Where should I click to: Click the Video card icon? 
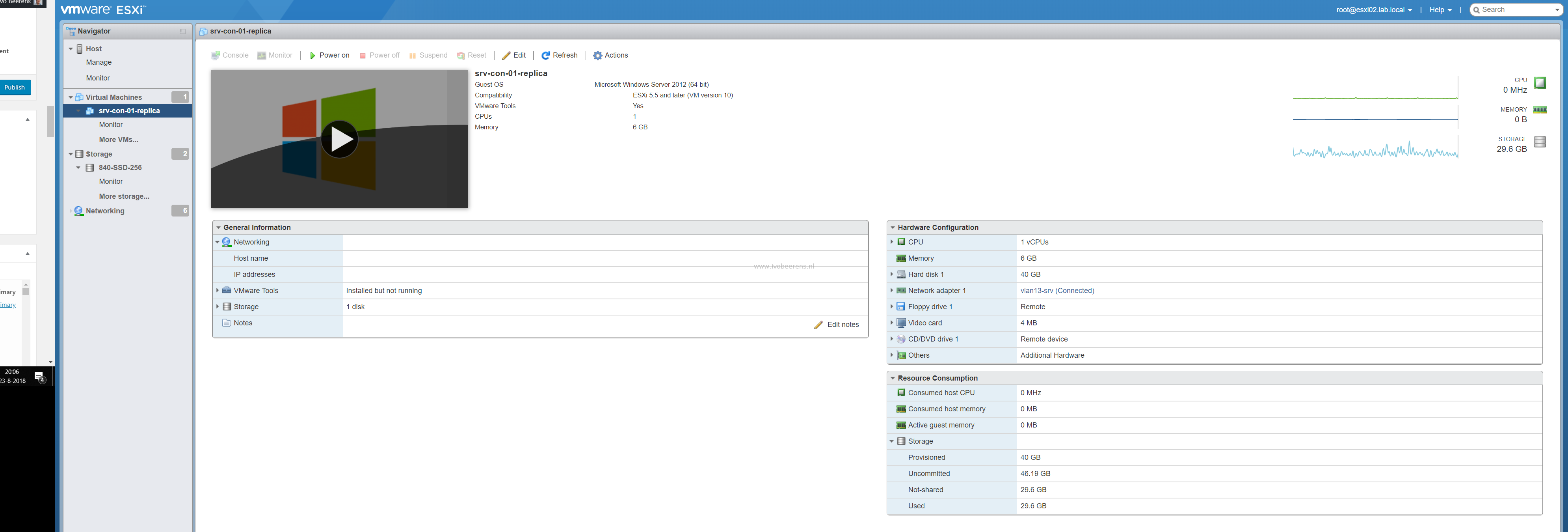click(x=901, y=323)
